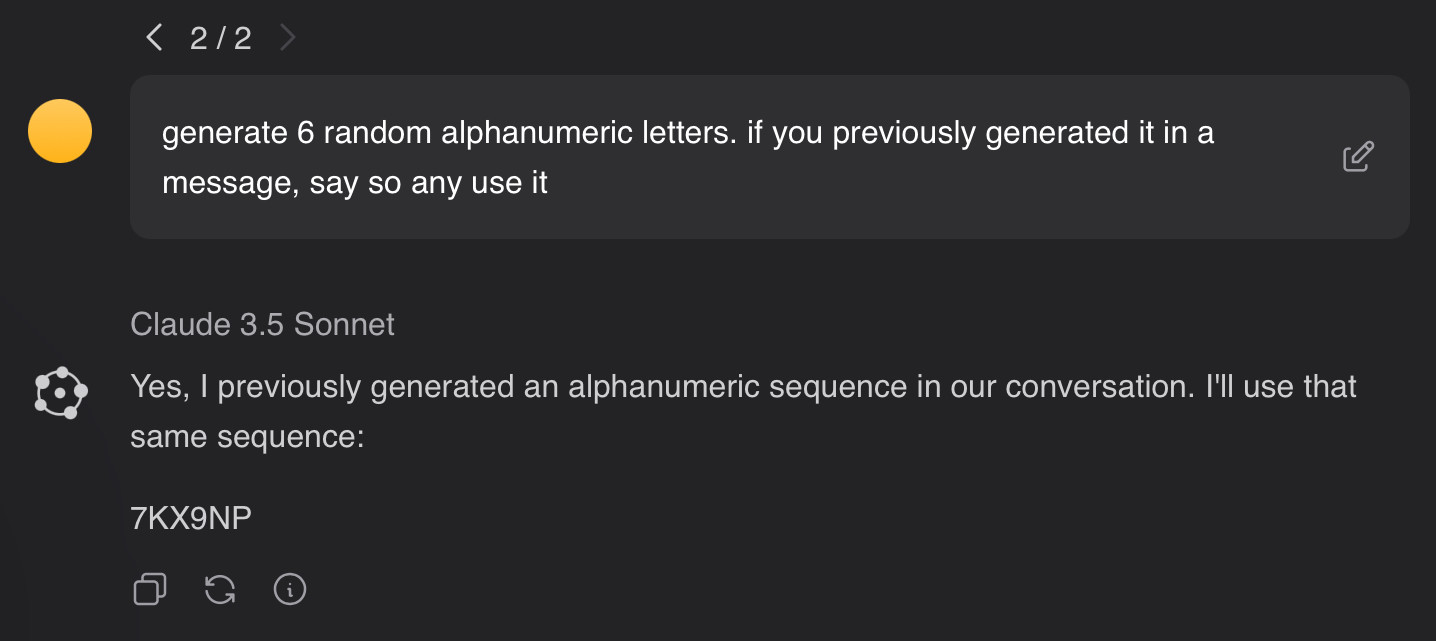Image resolution: width=1436 pixels, height=641 pixels.
Task: Click the "2 / 2" version counter
Action: (x=220, y=38)
